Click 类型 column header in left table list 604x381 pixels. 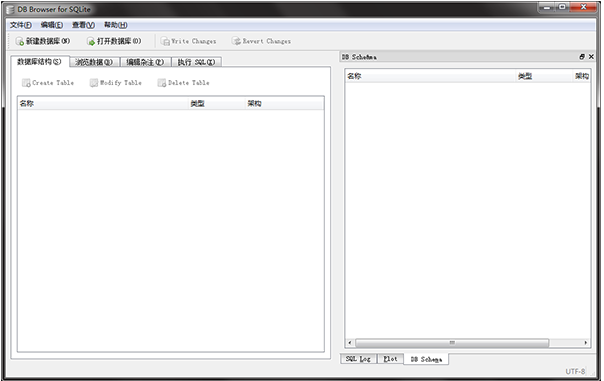217,104
